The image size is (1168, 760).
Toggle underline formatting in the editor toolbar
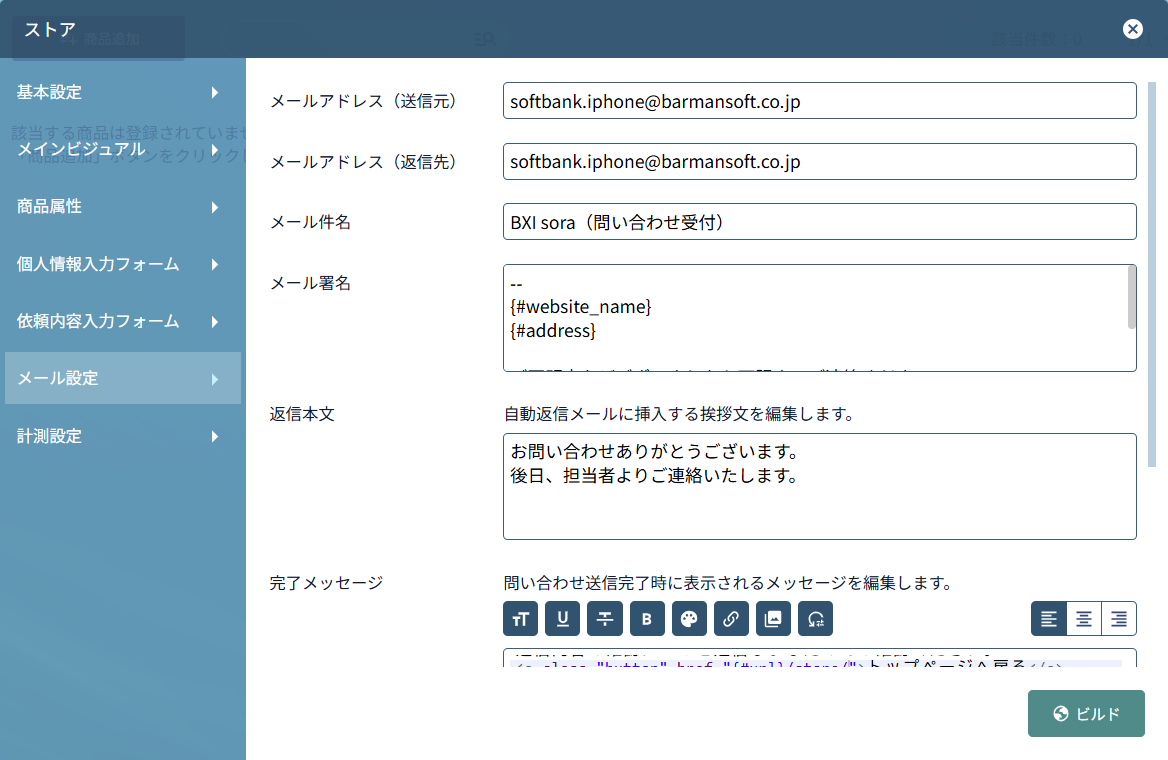coord(562,618)
